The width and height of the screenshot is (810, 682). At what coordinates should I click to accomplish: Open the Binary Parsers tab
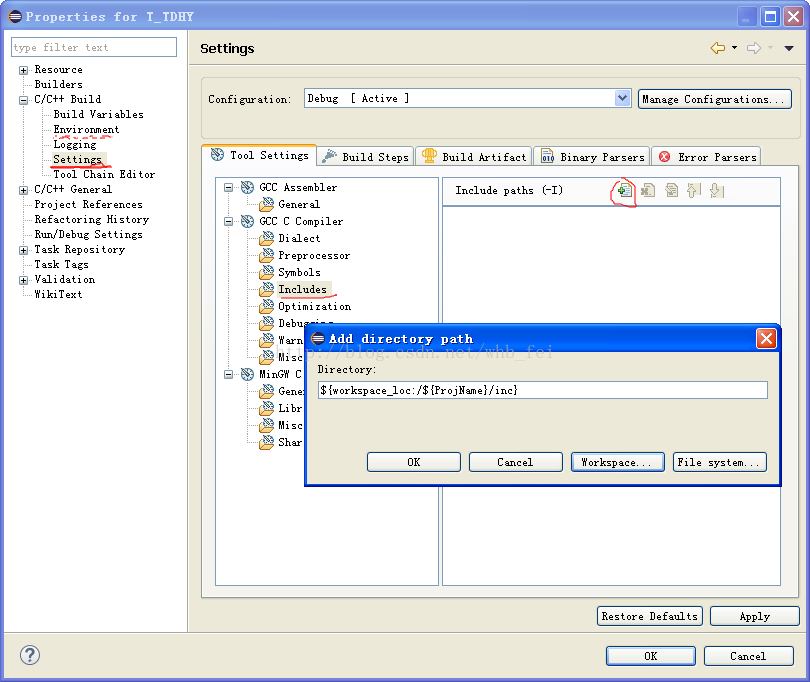pos(592,156)
